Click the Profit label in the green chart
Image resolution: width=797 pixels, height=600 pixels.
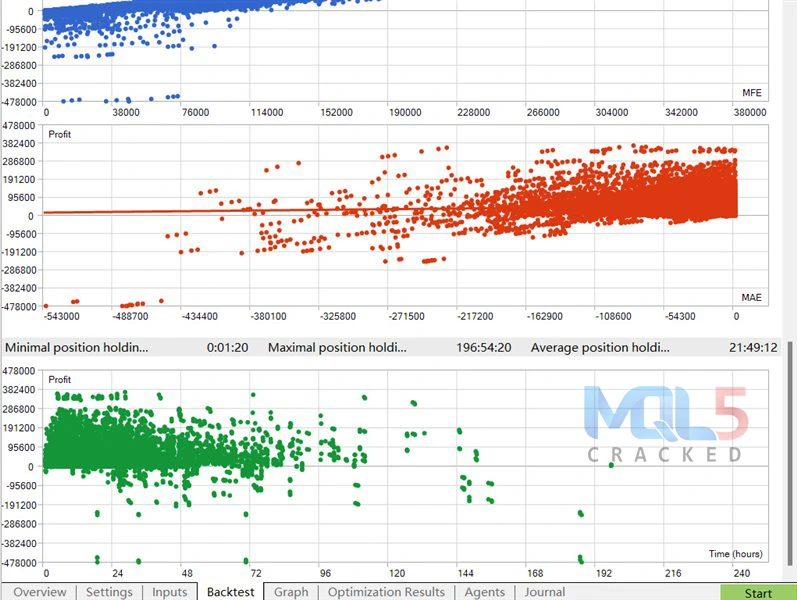(59, 379)
